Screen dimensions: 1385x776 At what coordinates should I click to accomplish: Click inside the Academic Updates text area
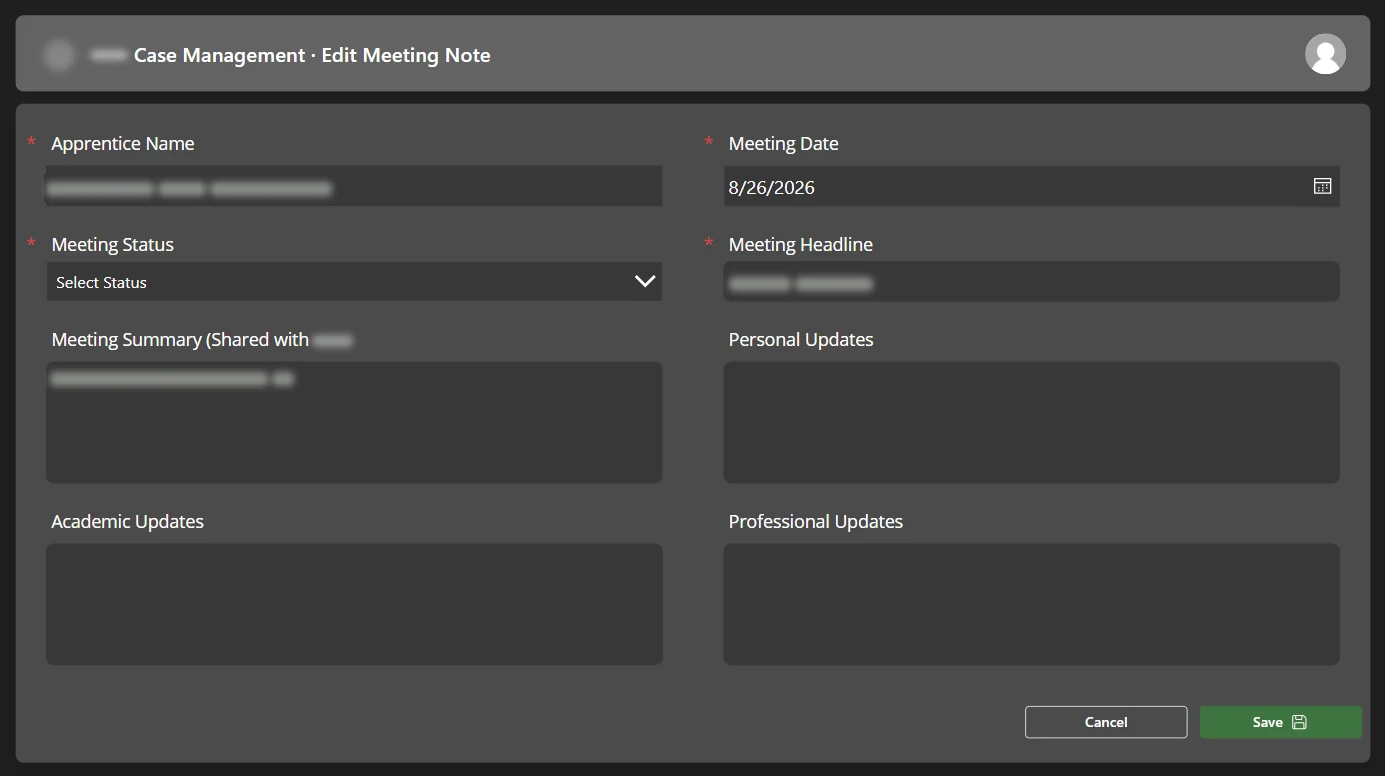[354, 604]
